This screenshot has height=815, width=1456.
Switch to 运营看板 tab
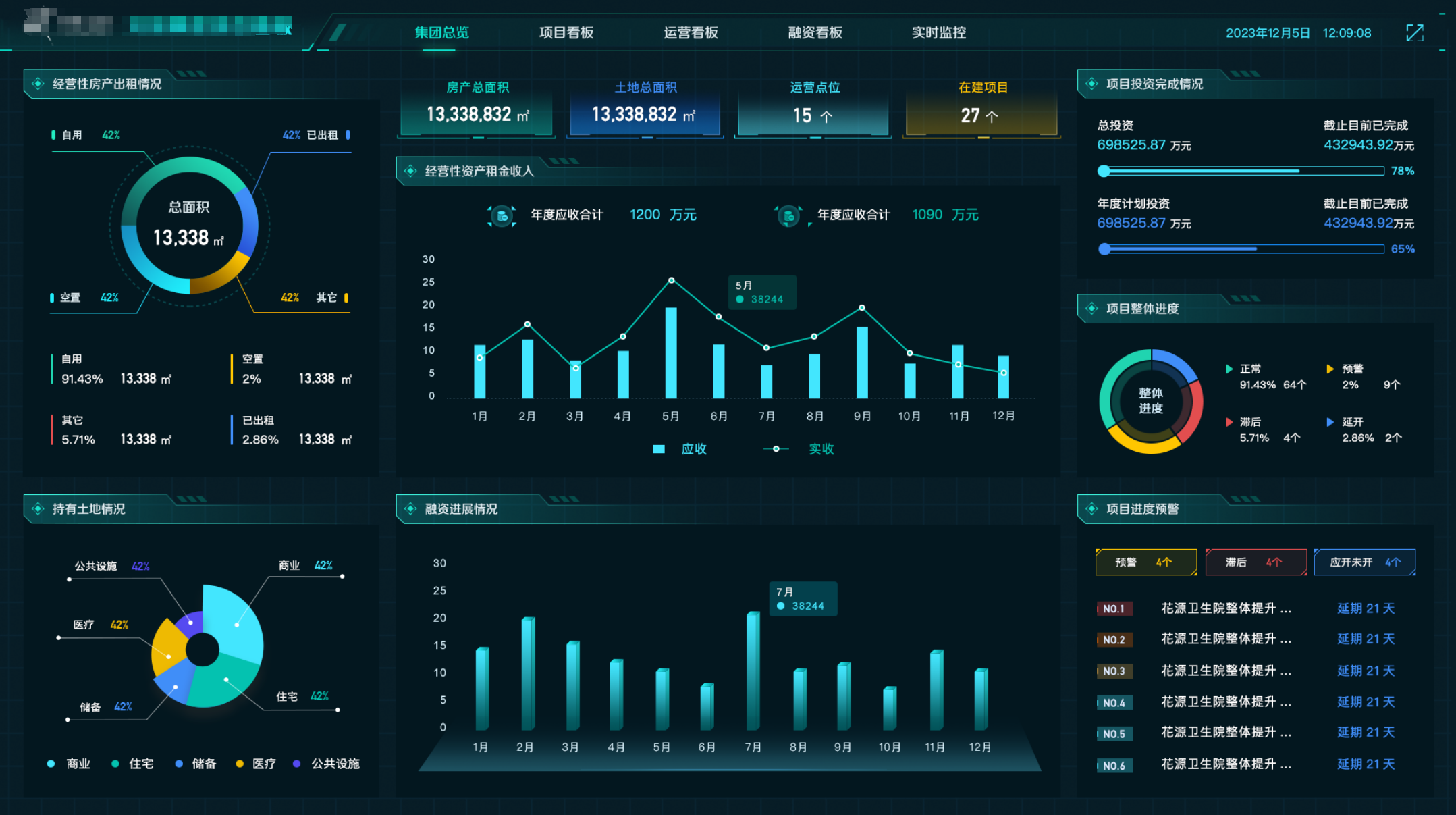[x=691, y=32]
